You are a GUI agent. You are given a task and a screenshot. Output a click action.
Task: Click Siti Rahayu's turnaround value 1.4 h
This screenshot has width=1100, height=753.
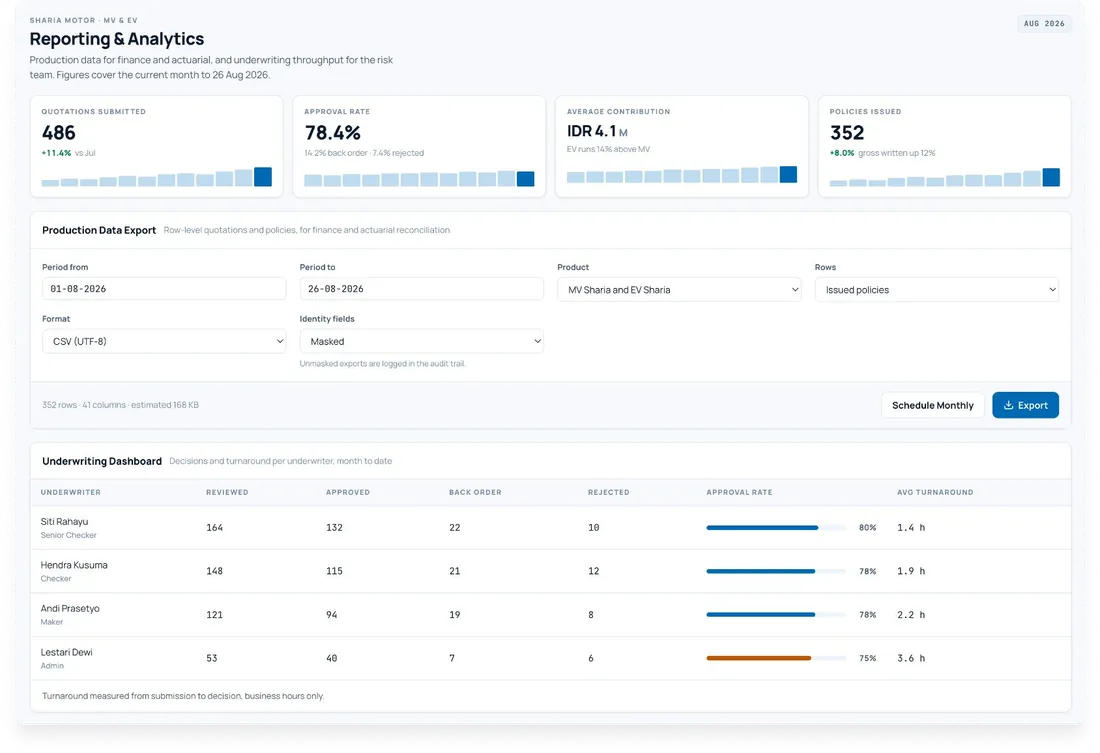911,528
